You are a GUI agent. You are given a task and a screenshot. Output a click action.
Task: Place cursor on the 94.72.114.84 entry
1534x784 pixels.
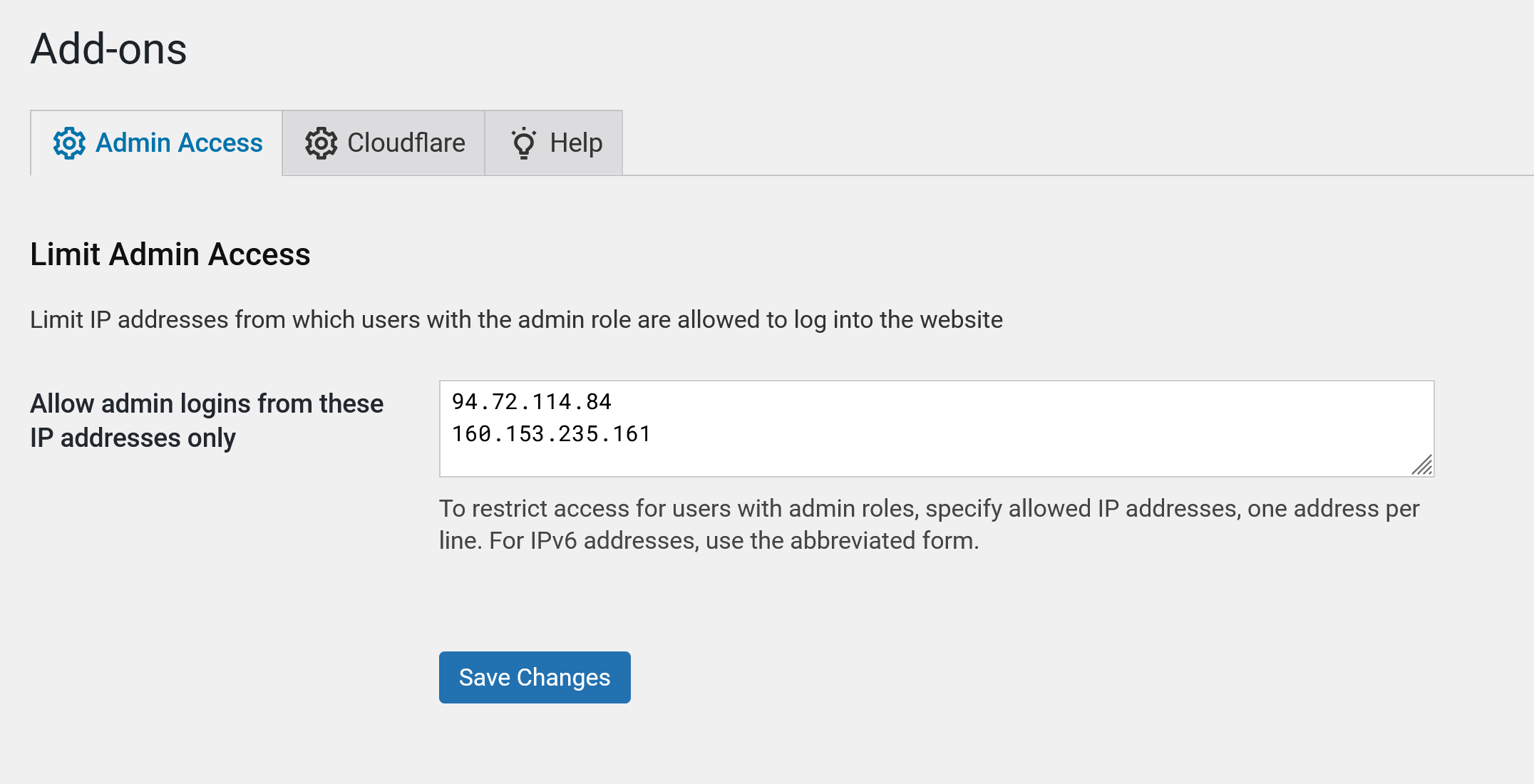[x=532, y=402]
